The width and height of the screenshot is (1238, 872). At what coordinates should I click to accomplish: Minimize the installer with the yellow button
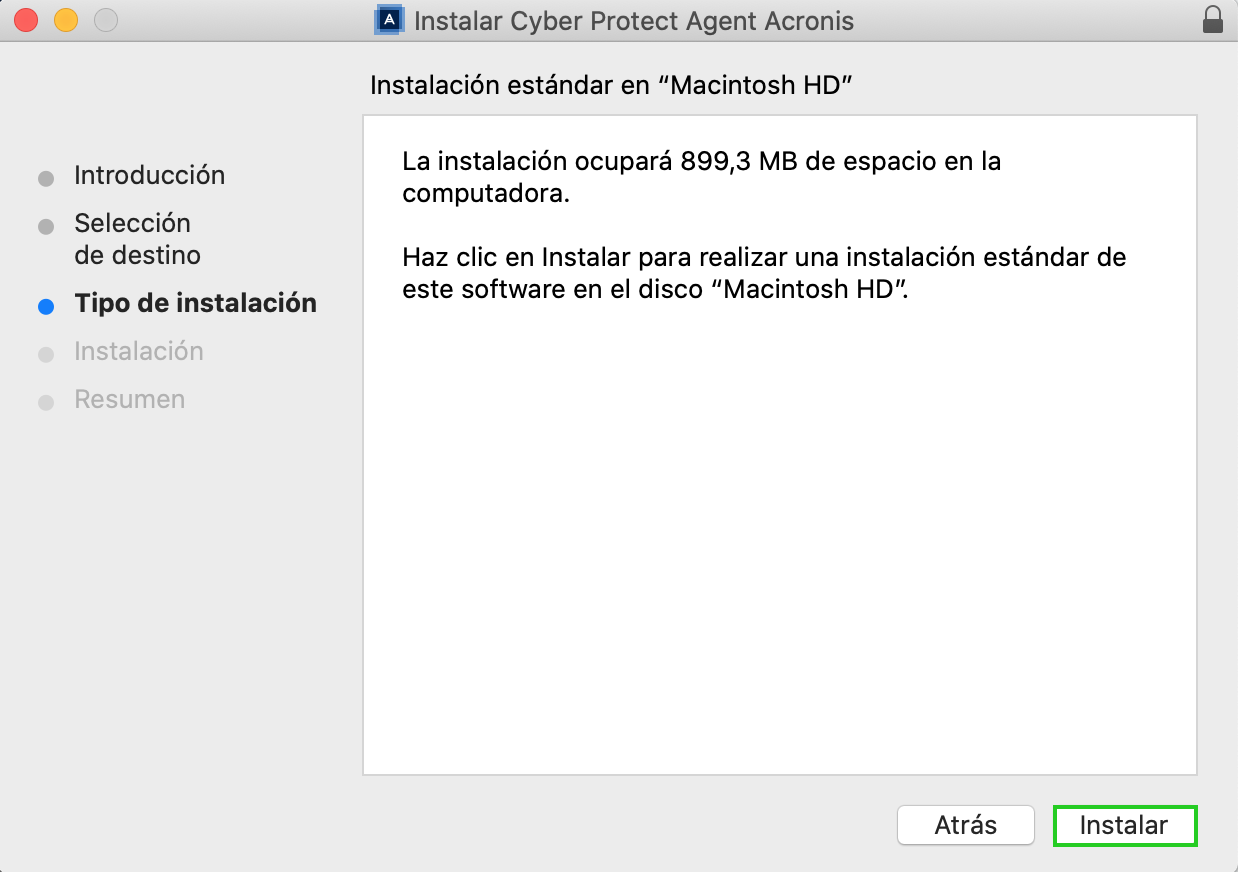(66, 20)
